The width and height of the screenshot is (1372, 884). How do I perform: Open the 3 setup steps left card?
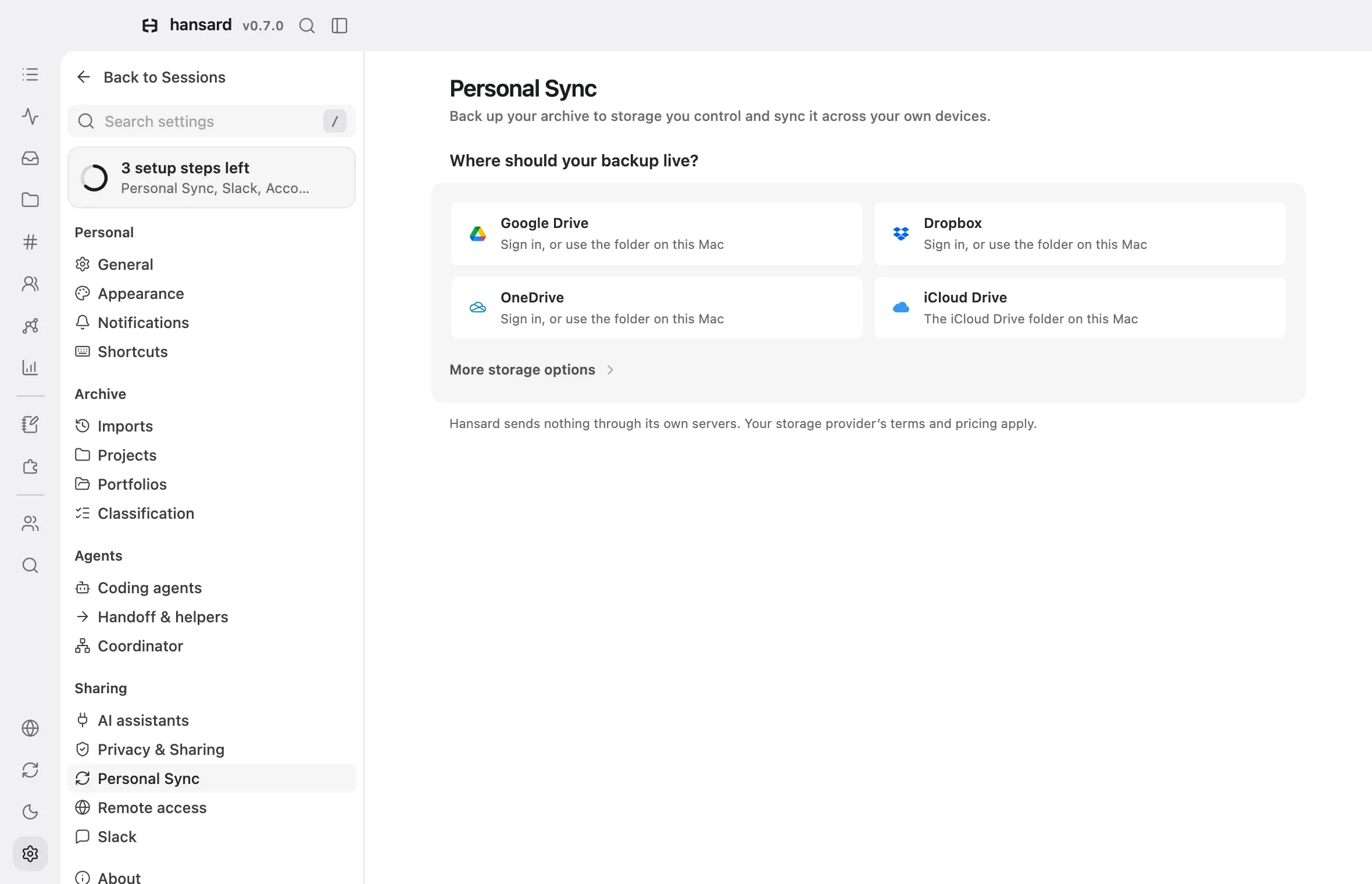tap(212, 177)
